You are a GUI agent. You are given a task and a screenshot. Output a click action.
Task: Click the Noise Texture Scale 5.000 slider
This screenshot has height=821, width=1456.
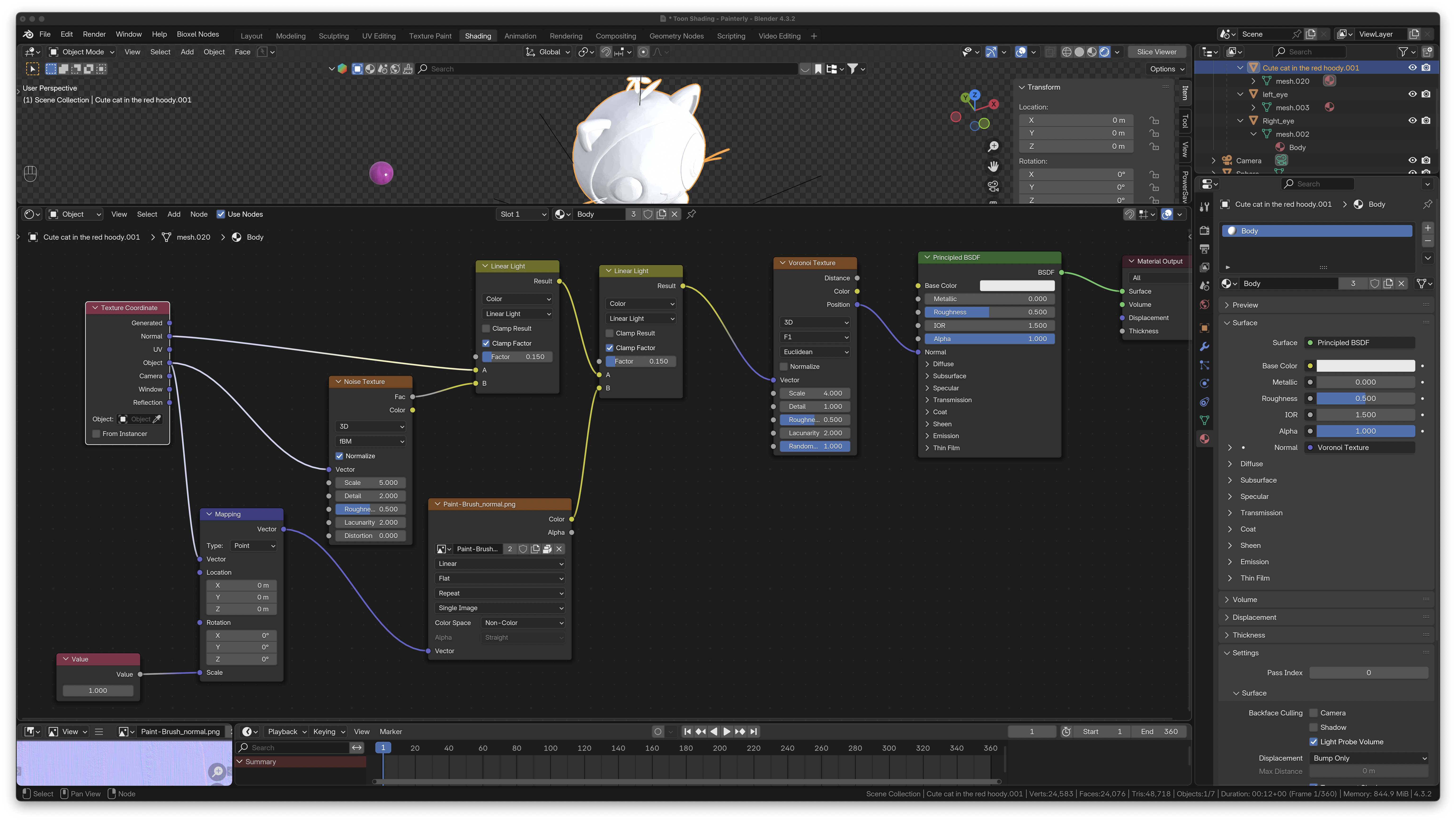tap(371, 483)
